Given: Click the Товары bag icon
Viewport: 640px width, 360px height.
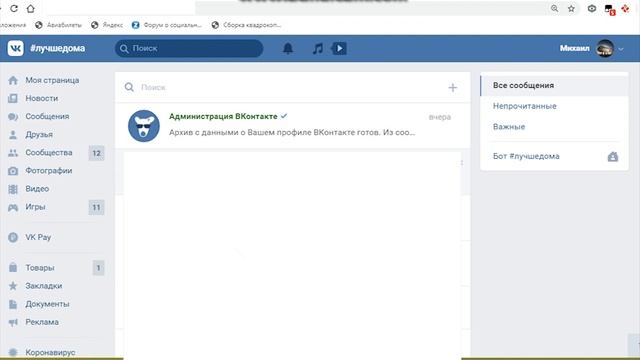Looking at the screenshot, I should click(x=13, y=268).
